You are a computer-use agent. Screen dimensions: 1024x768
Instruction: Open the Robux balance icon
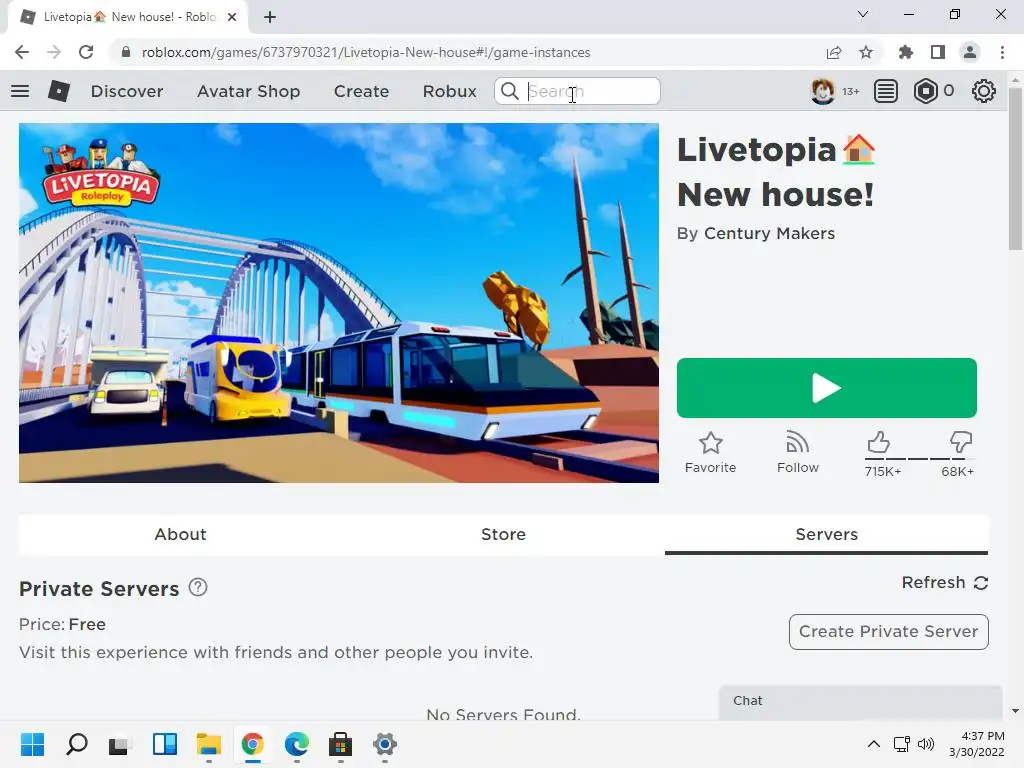pos(925,91)
